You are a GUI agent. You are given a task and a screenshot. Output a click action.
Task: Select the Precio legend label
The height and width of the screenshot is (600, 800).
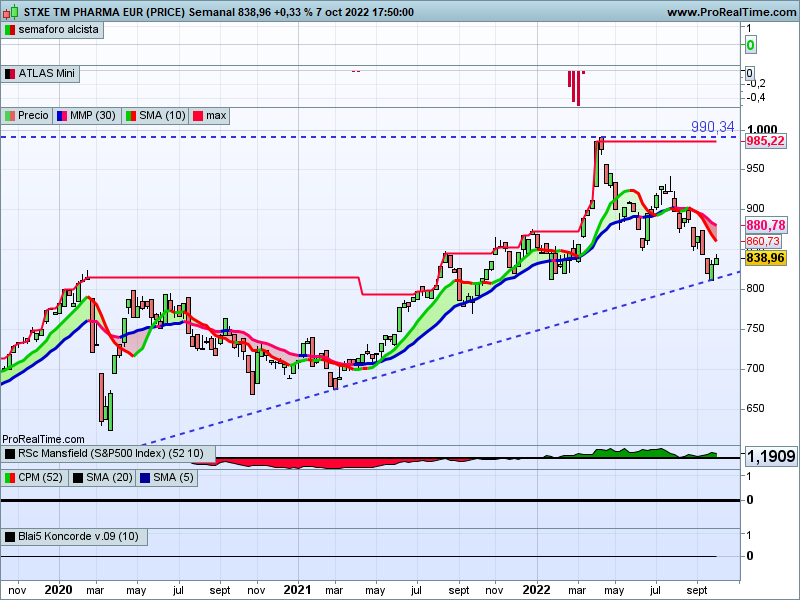33,116
